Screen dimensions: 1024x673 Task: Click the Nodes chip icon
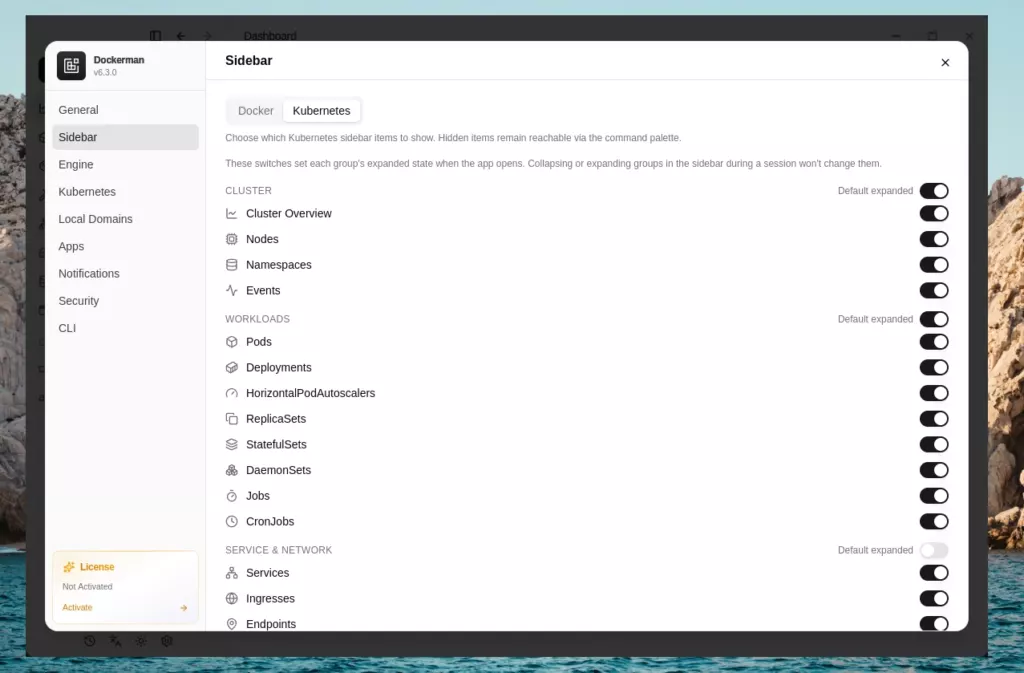click(x=231, y=239)
